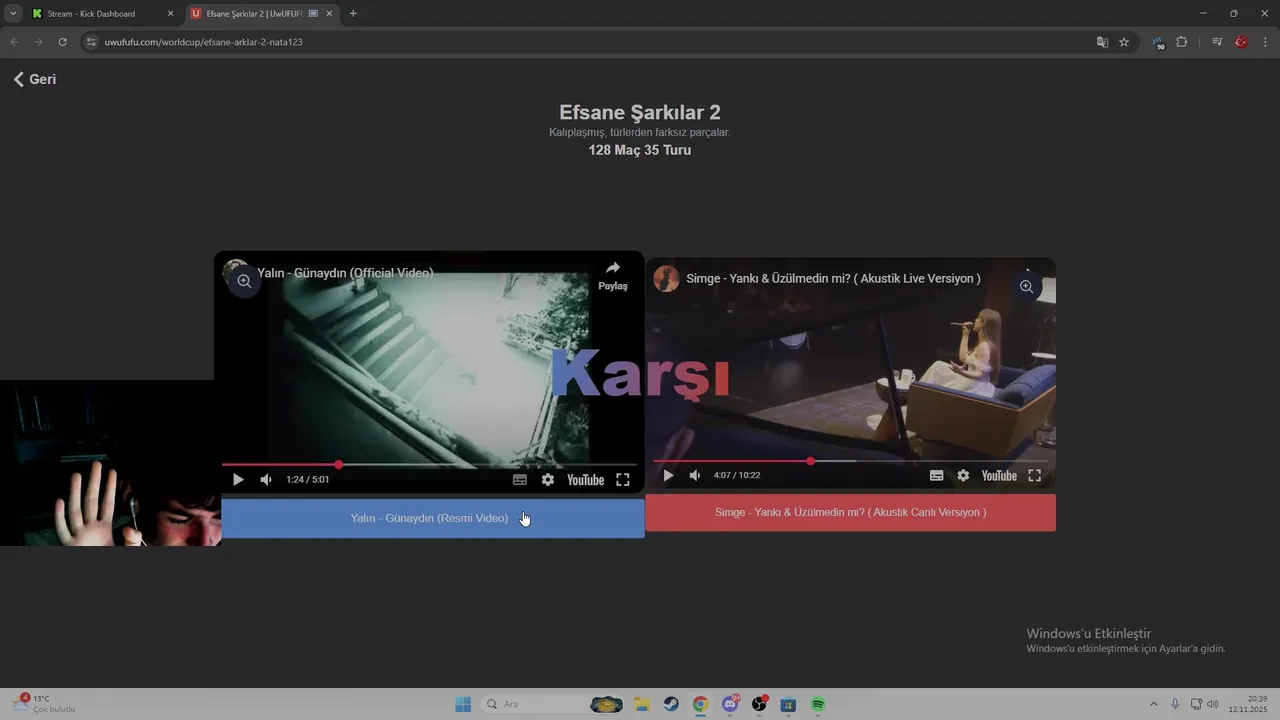
Task: Open File Explorer from the taskbar
Action: (641, 704)
